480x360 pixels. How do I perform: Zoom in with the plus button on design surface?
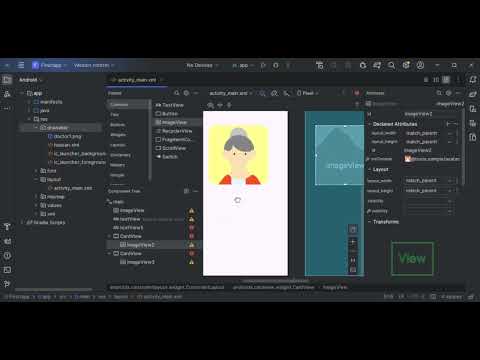(353, 242)
